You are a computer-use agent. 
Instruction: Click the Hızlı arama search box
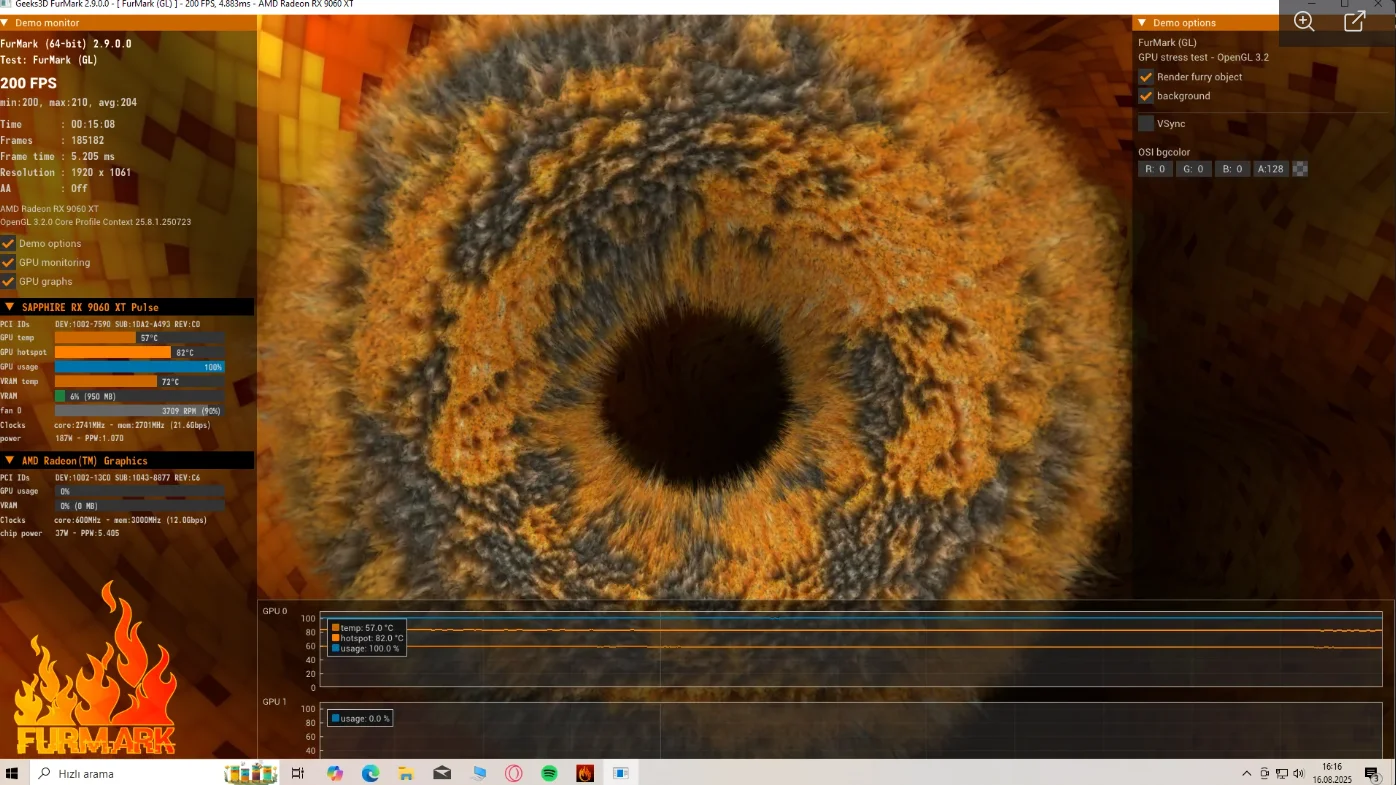click(x=124, y=773)
